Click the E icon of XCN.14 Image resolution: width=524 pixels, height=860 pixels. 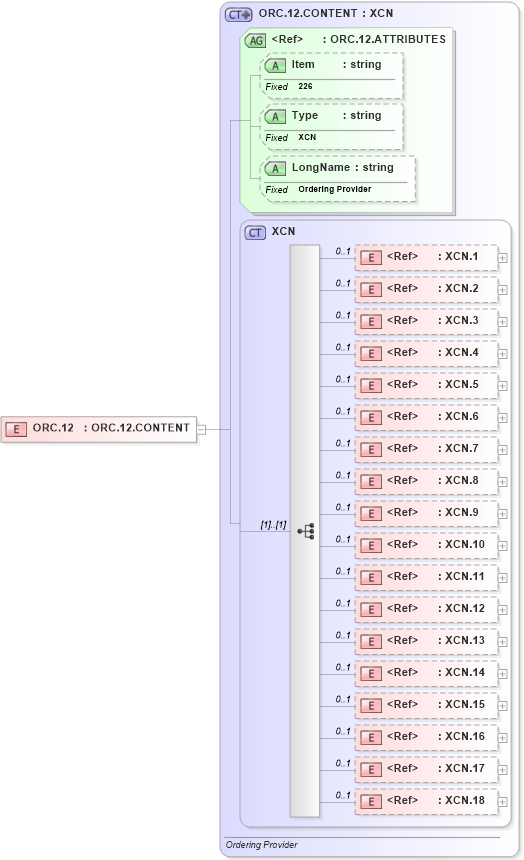click(x=371, y=674)
